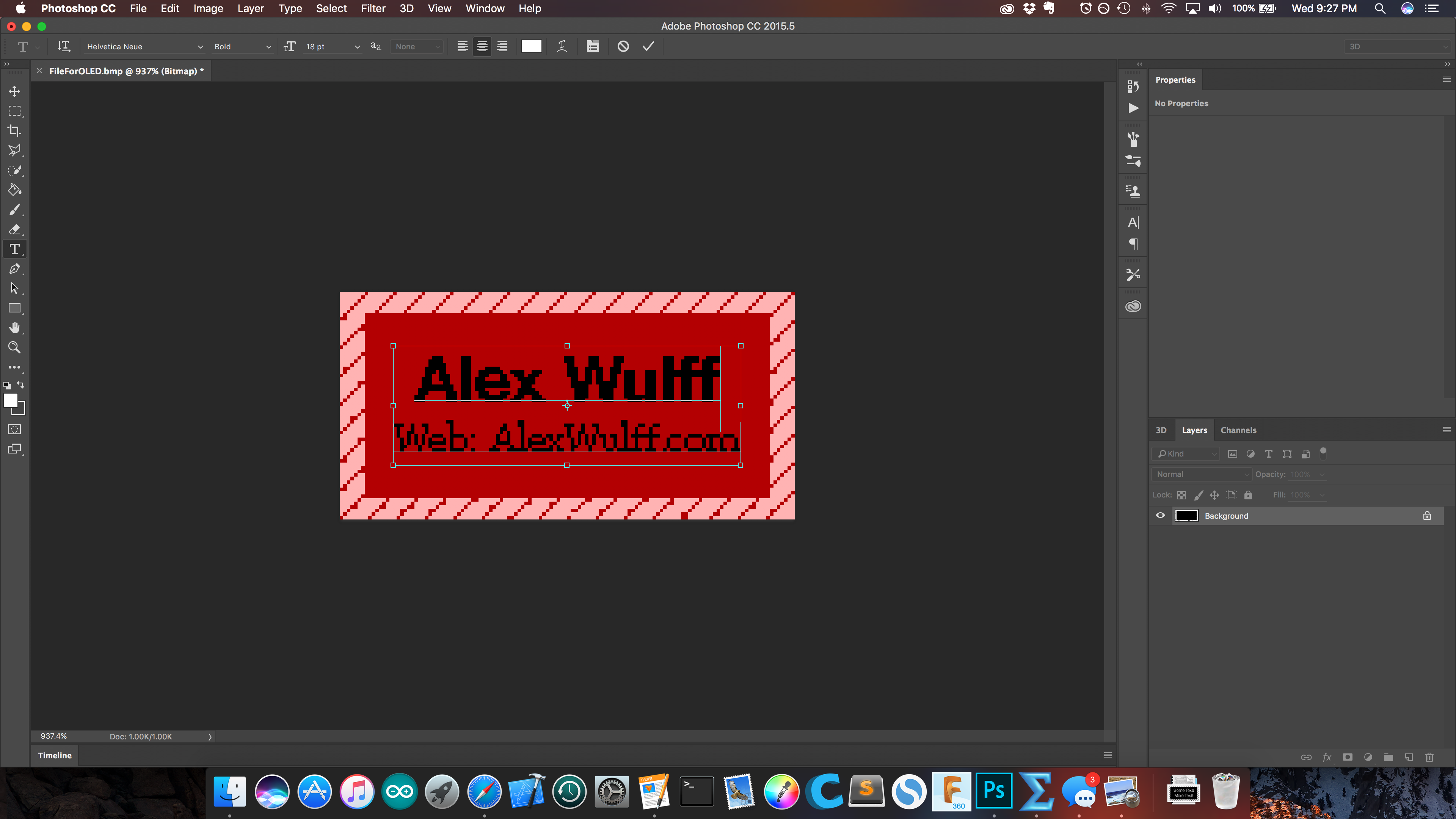Select the Move tool in toolbar
Viewport: 1456px width, 819px height.
point(15,90)
